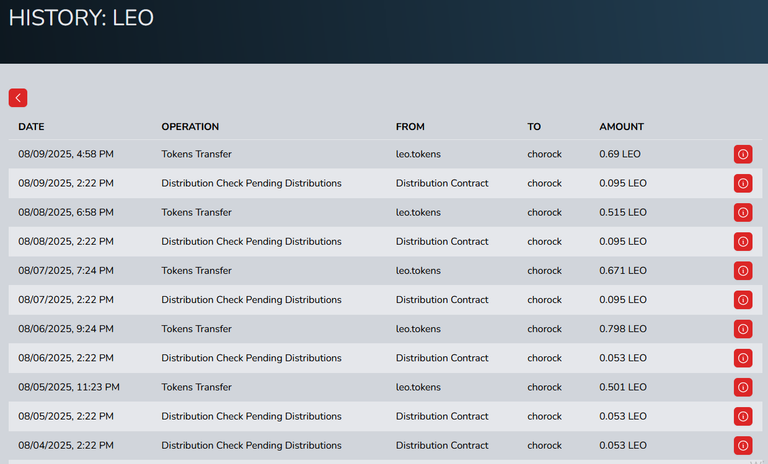Select the leo.tokens sender on 08/09/2025
768x464 pixels.
coord(418,154)
